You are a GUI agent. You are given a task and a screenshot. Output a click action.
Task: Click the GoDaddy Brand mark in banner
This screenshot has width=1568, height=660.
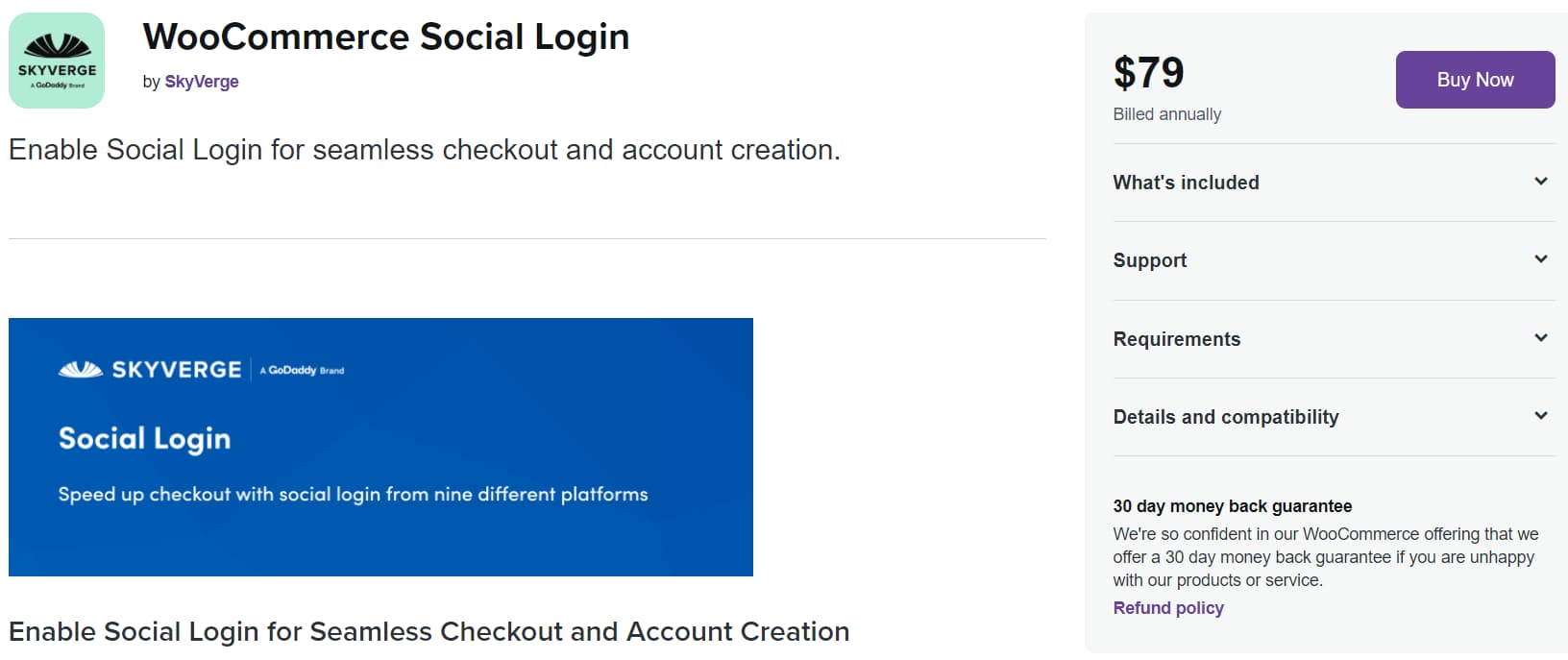tap(303, 370)
